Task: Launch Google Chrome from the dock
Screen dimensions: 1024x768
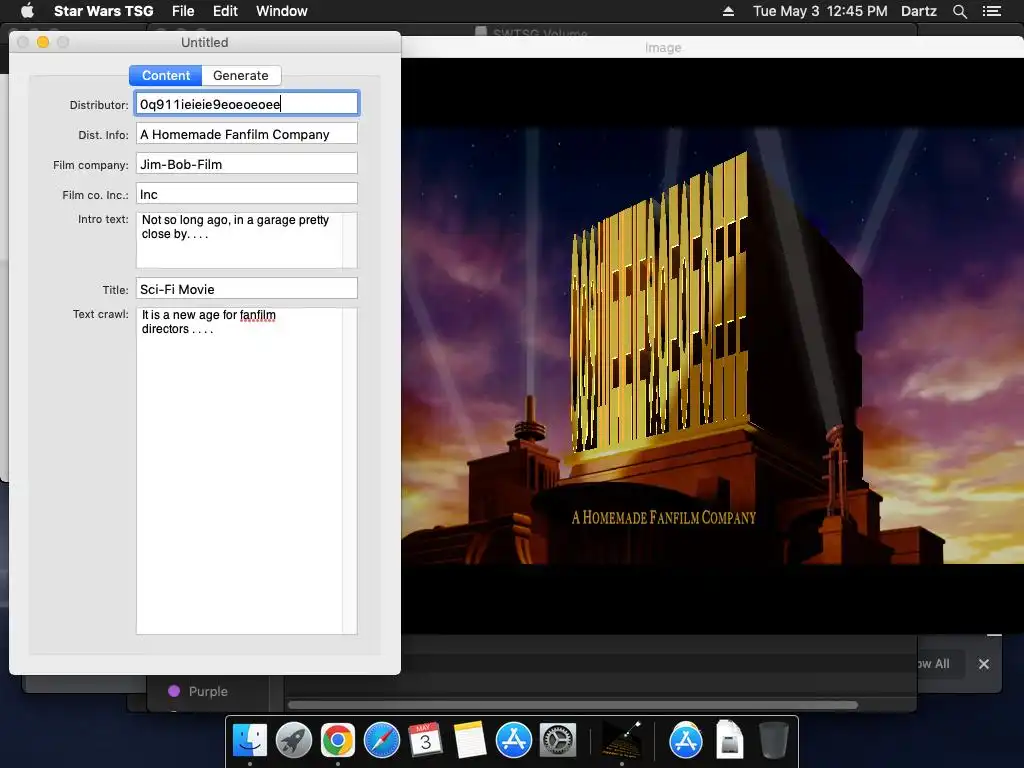Action: (338, 741)
